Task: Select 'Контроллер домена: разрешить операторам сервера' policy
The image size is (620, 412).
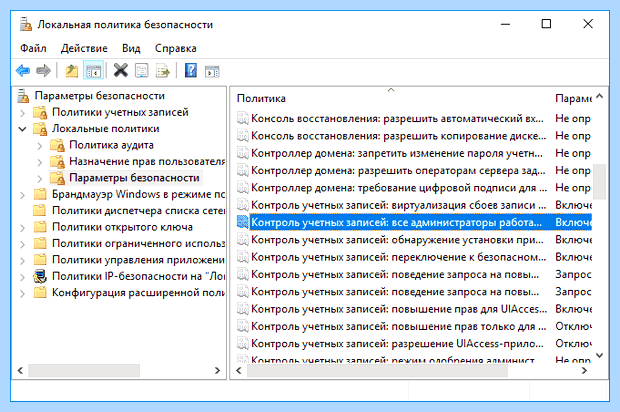Action: (398, 170)
